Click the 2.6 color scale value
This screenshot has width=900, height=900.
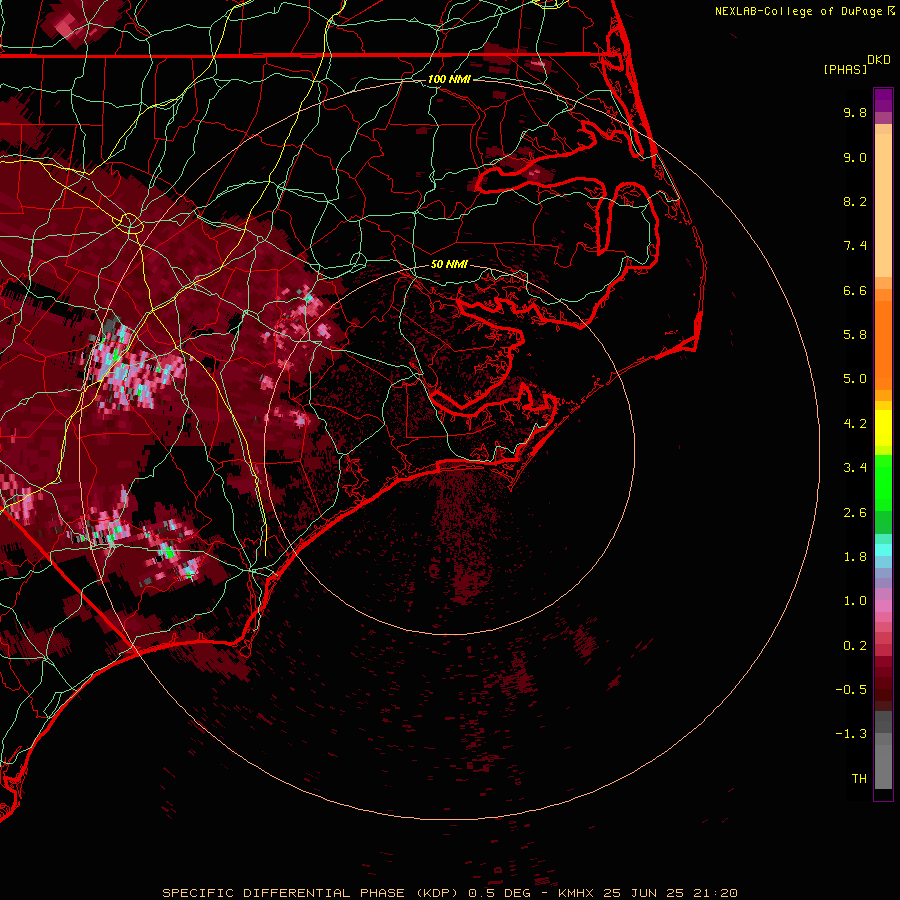tap(855, 513)
